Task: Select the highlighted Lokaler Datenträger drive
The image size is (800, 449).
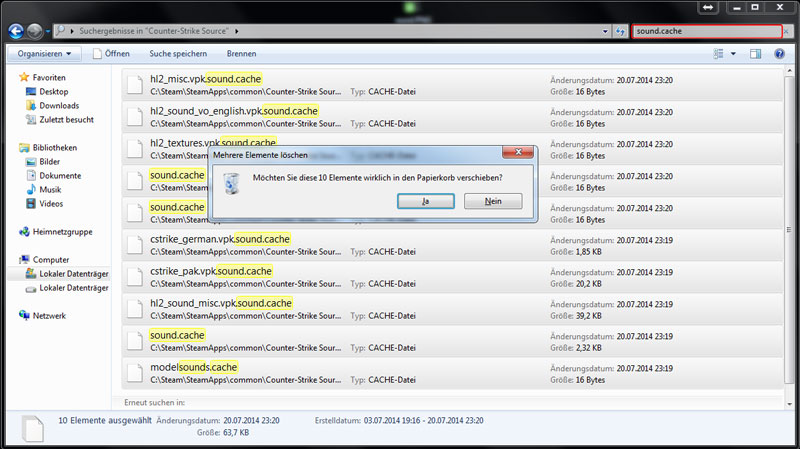Action: pyautogui.click(x=67, y=273)
